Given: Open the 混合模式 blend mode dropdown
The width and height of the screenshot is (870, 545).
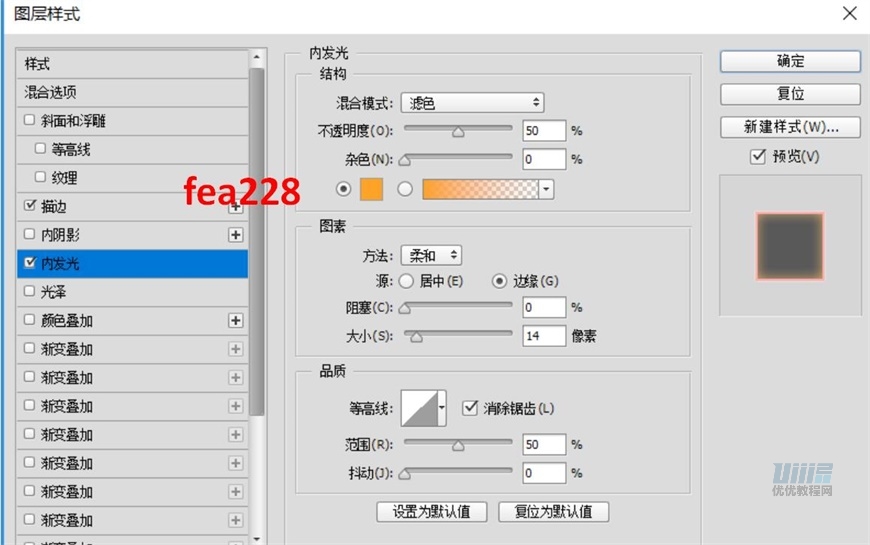Looking at the screenshot, I should click(x=472, y=103).
